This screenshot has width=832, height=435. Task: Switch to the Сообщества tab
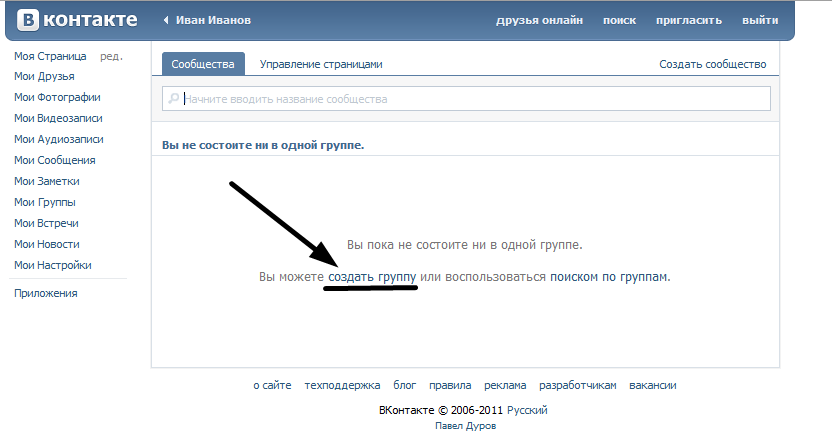coord(203,64)
